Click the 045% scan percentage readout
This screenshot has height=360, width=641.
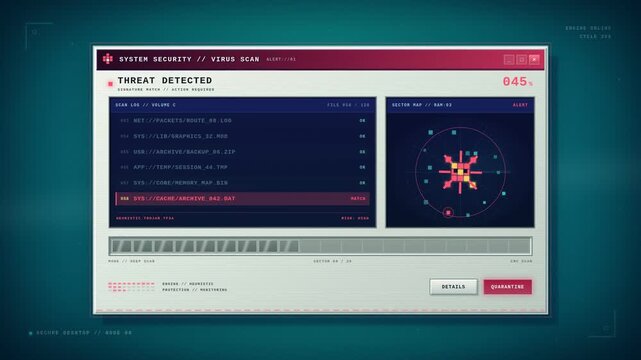point(518,82)
